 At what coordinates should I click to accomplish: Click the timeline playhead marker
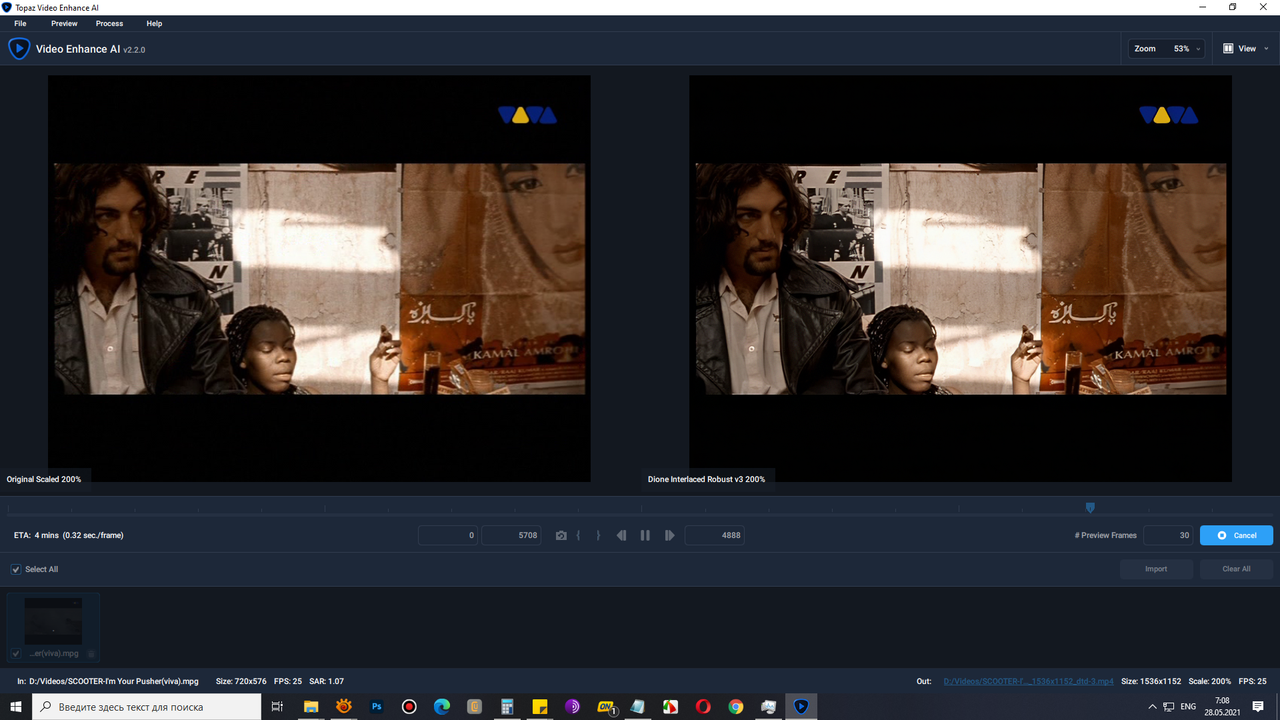pyautogui.click(x=1090, y=508)
